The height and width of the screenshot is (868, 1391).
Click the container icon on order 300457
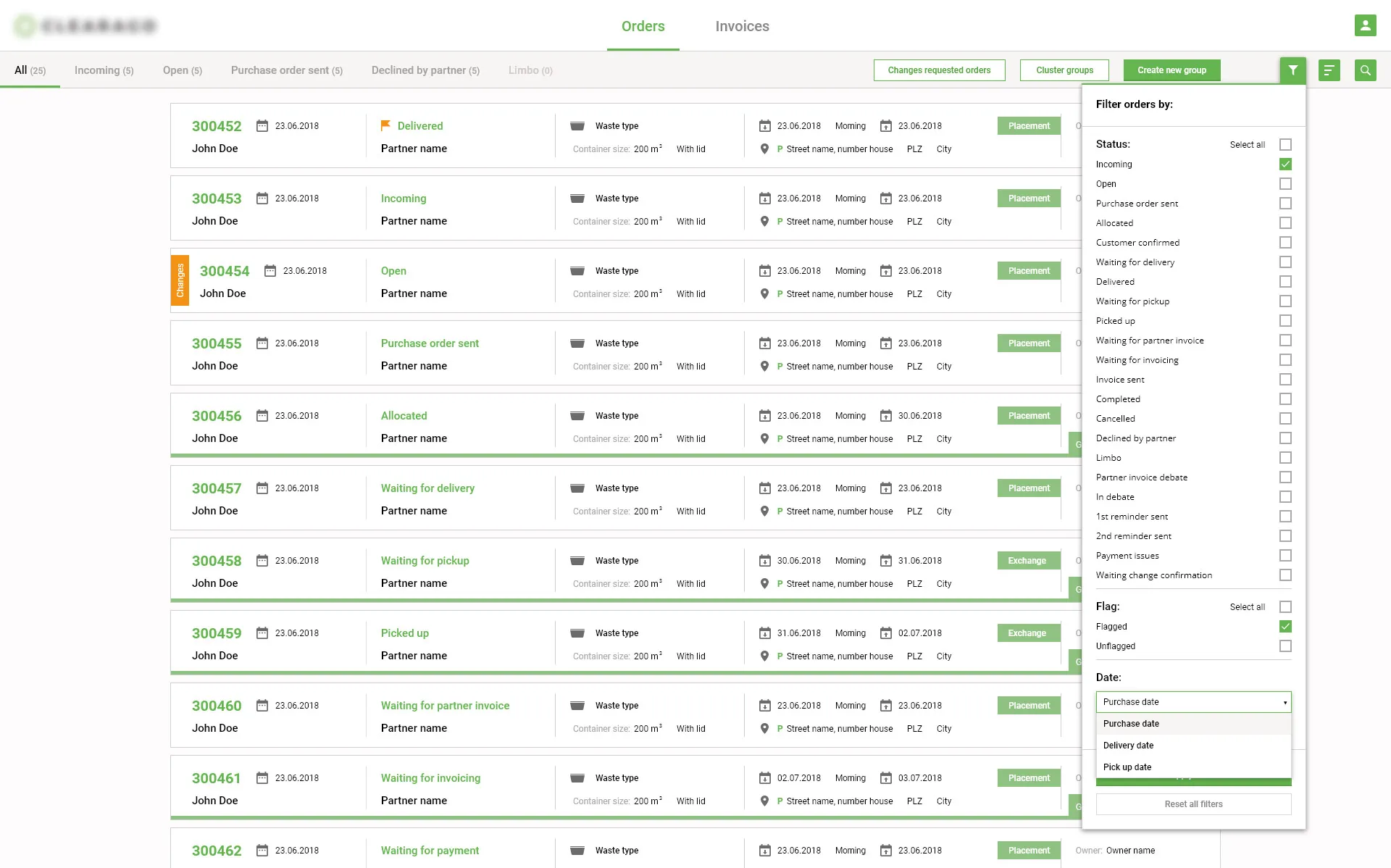click(577, 488)
